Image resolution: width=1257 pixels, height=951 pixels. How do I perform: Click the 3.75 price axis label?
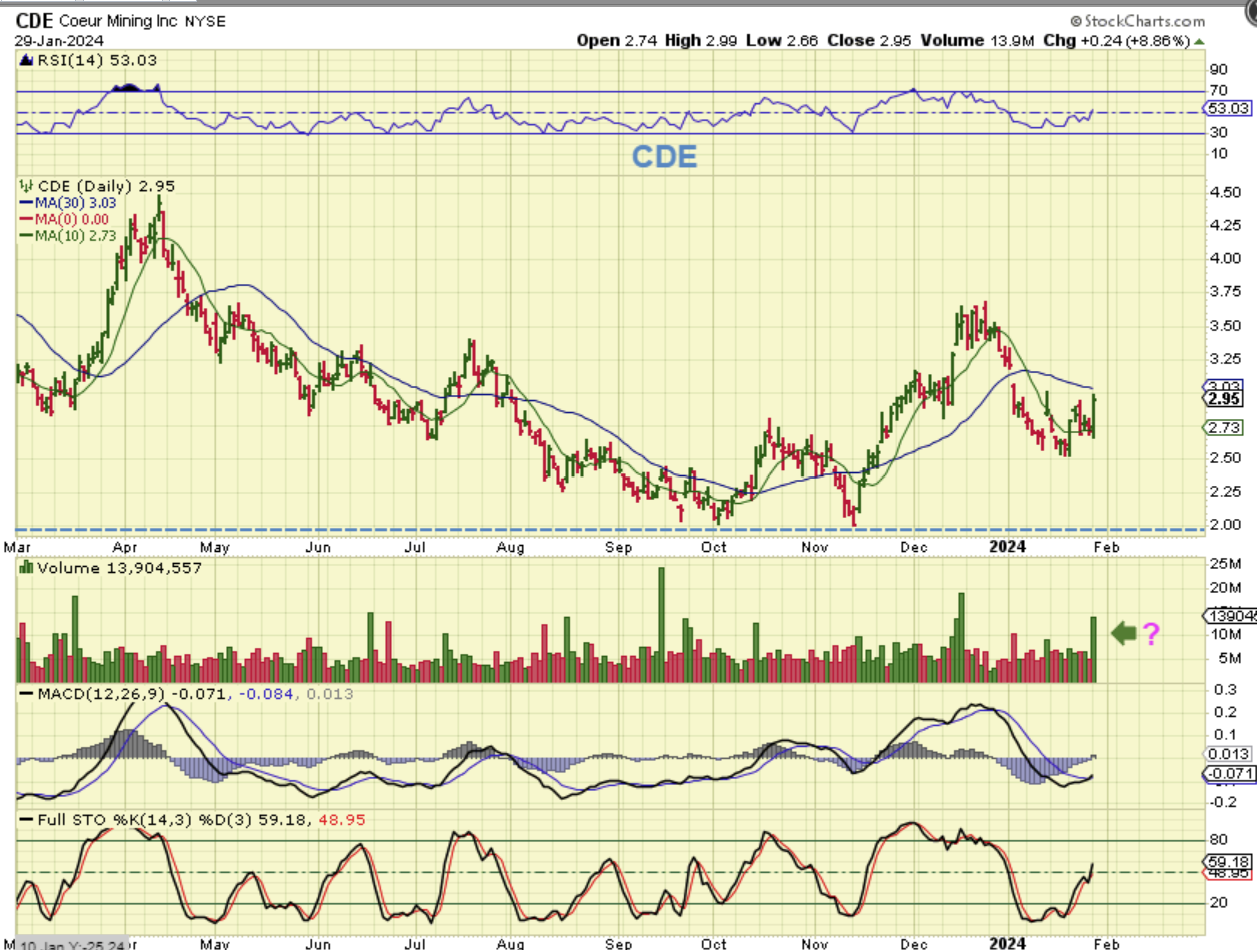(x=1225, y=292)
